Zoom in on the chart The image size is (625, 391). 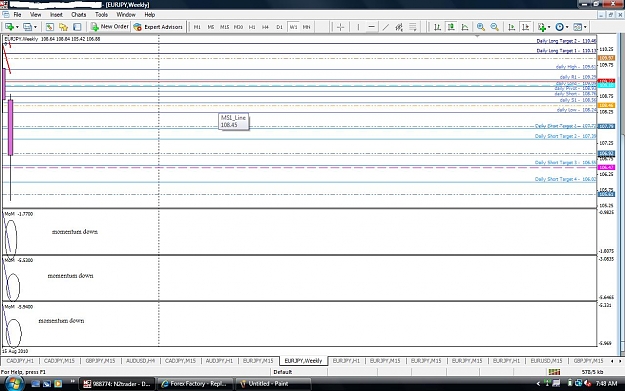(481, 27)
